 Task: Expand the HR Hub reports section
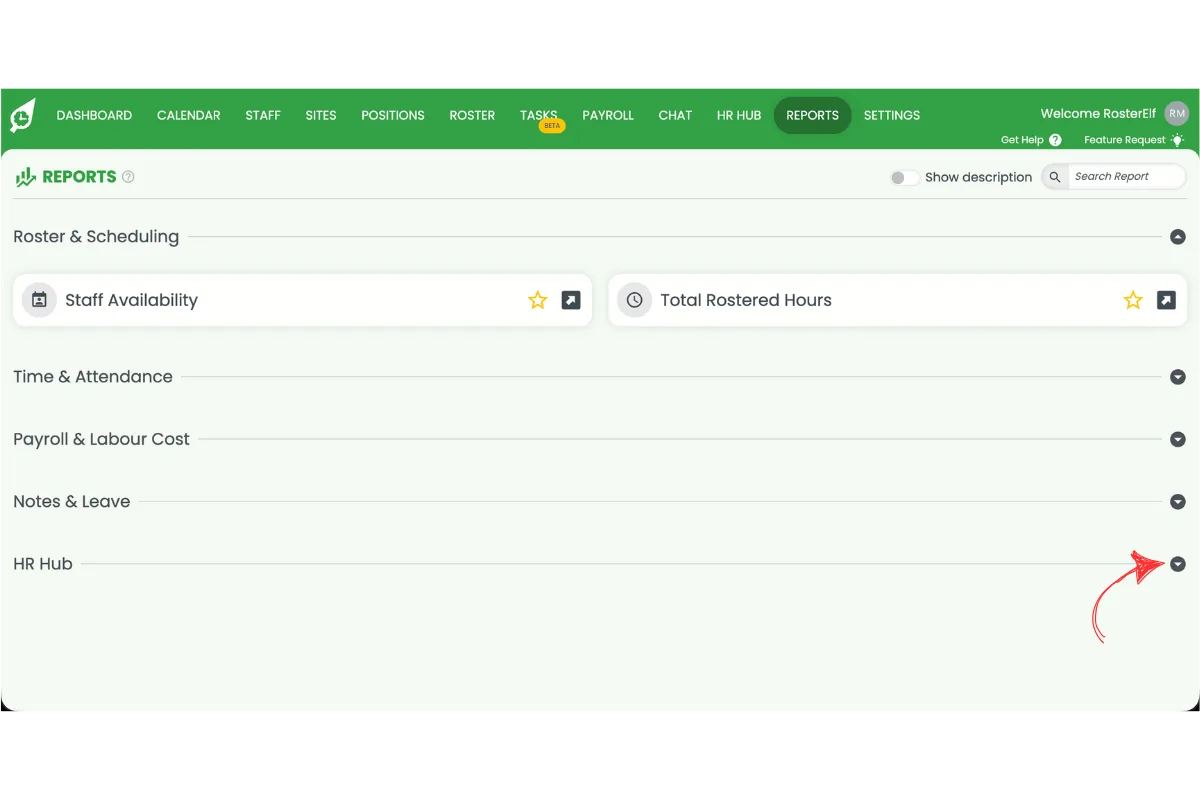[x=1178, y=564]
